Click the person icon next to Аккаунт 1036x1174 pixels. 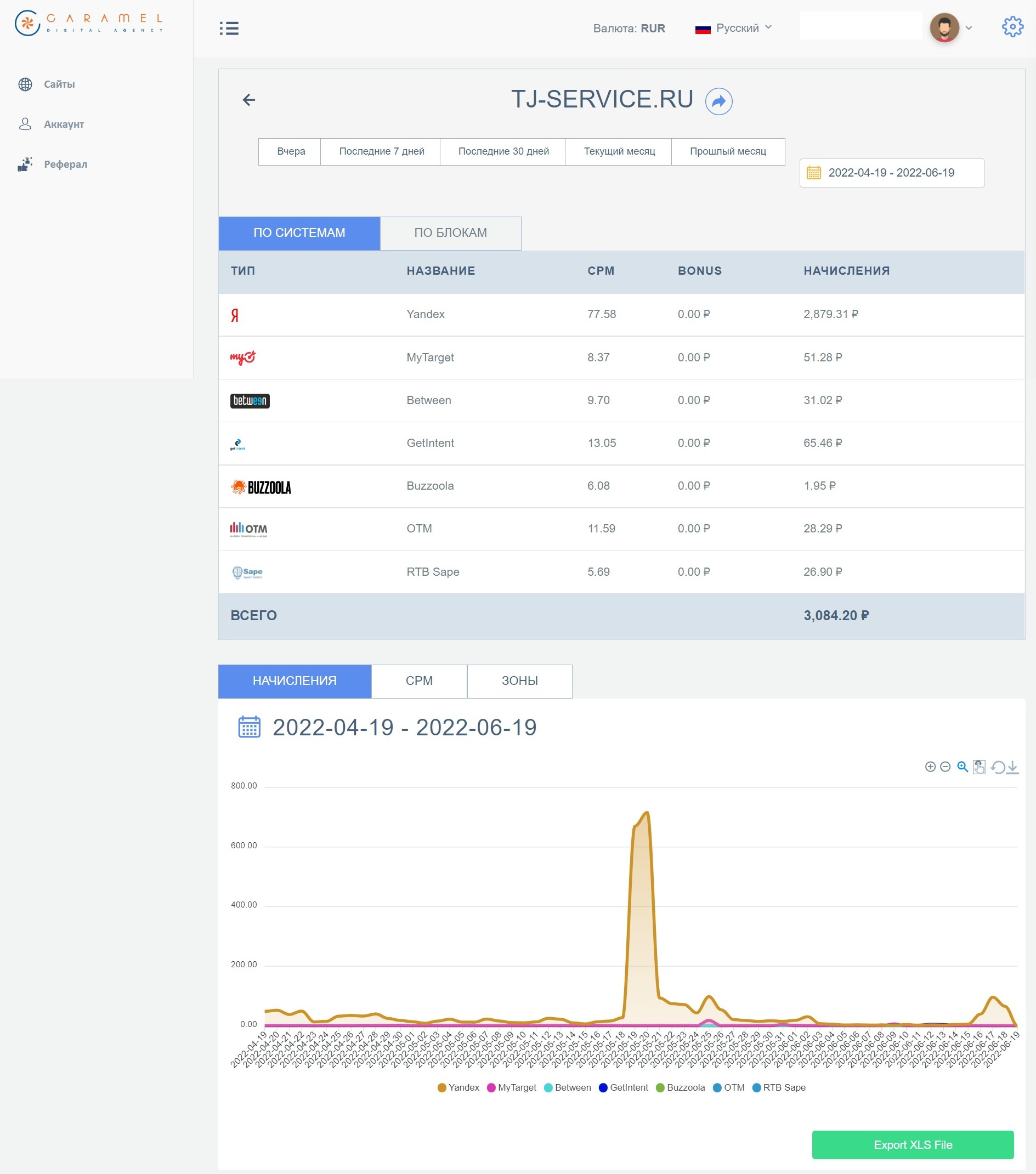tap(25, 124)
